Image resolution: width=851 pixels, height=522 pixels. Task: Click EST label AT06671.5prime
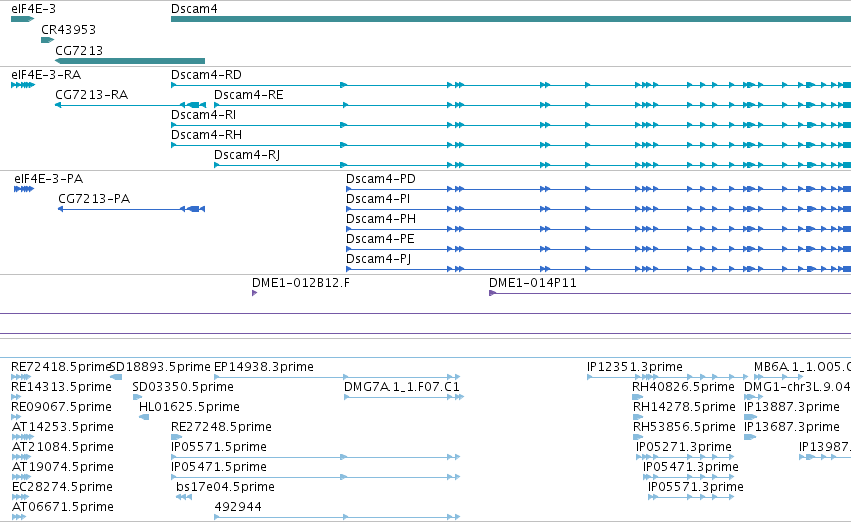63,507
